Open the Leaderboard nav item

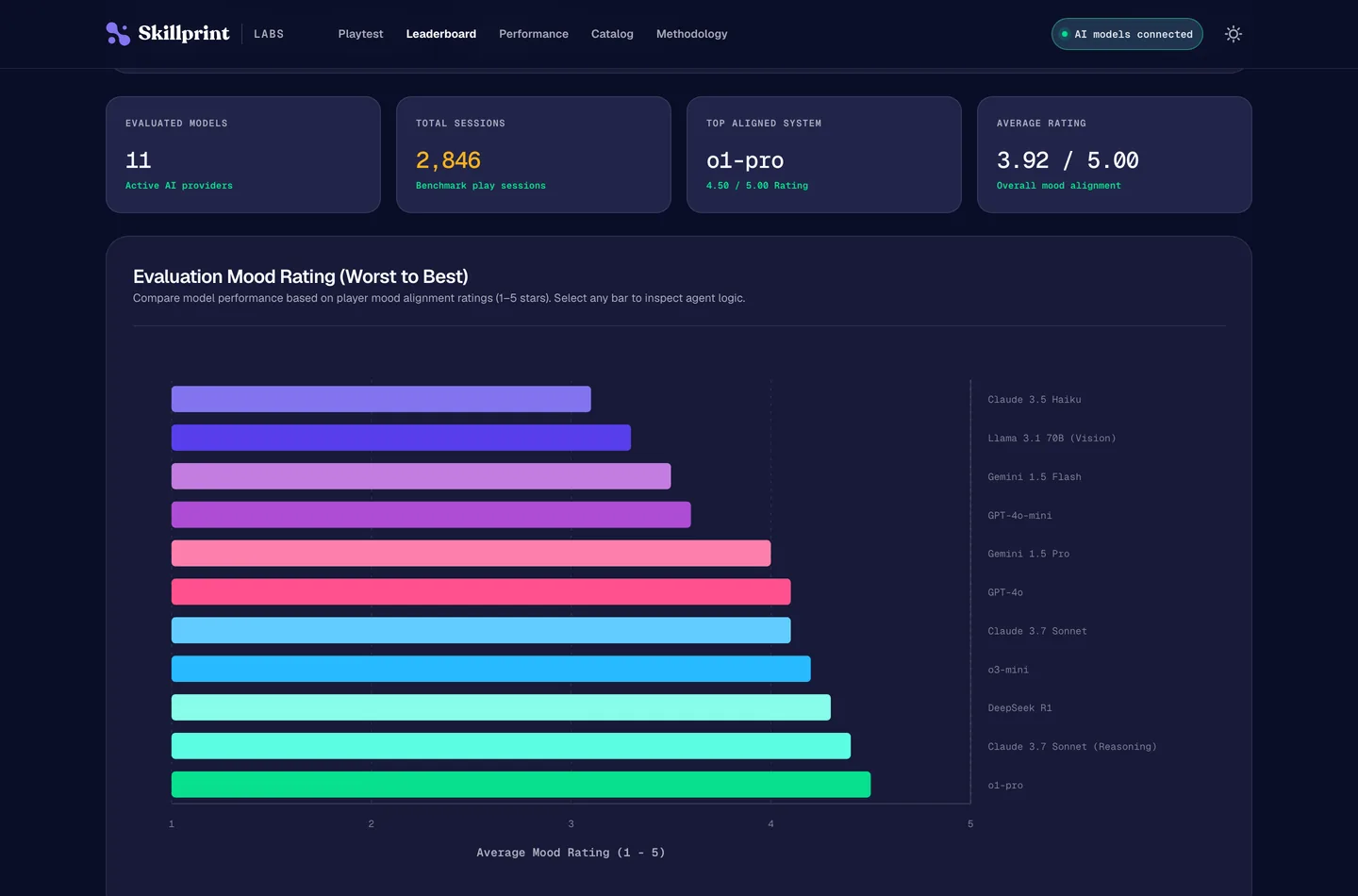[440, 34]
